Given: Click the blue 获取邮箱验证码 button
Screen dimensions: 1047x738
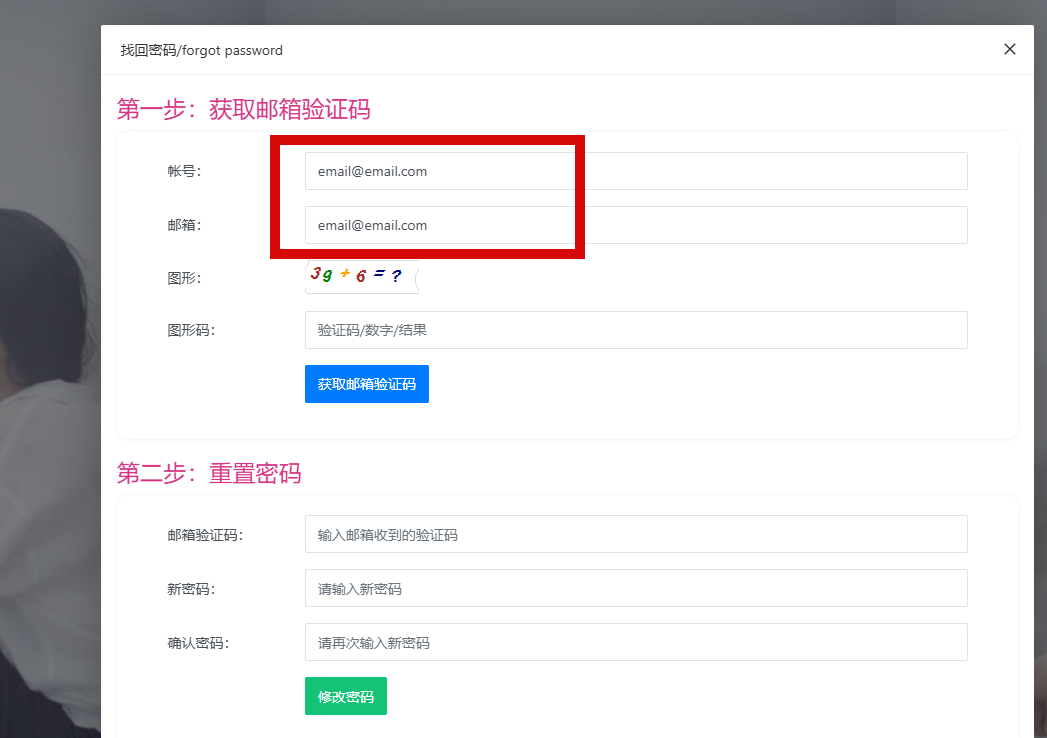Looking at the screenshot, I should (367, 384).
